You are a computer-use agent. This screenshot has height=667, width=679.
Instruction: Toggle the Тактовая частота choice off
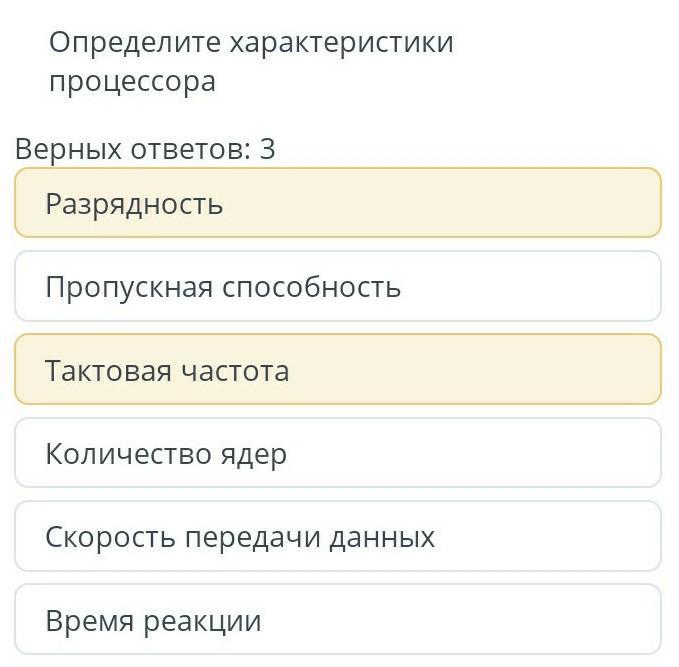(338, 370)
